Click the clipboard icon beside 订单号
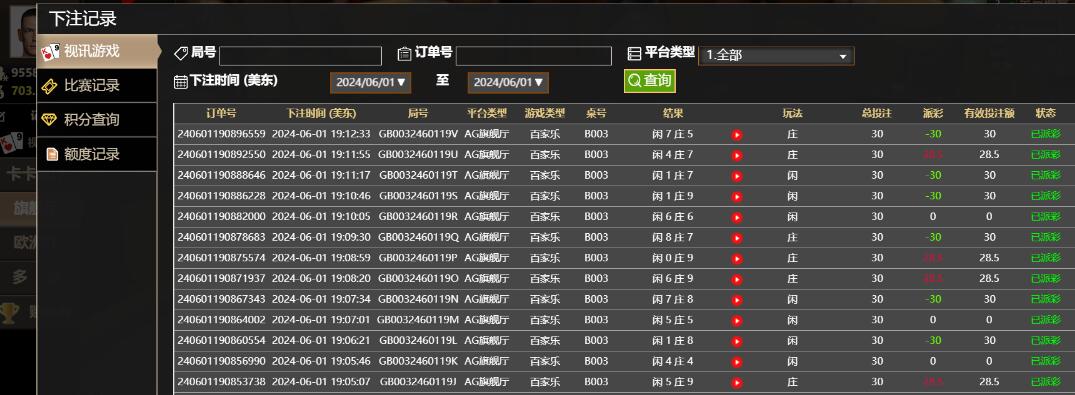Screen dimensions: 1075x395 404,53
